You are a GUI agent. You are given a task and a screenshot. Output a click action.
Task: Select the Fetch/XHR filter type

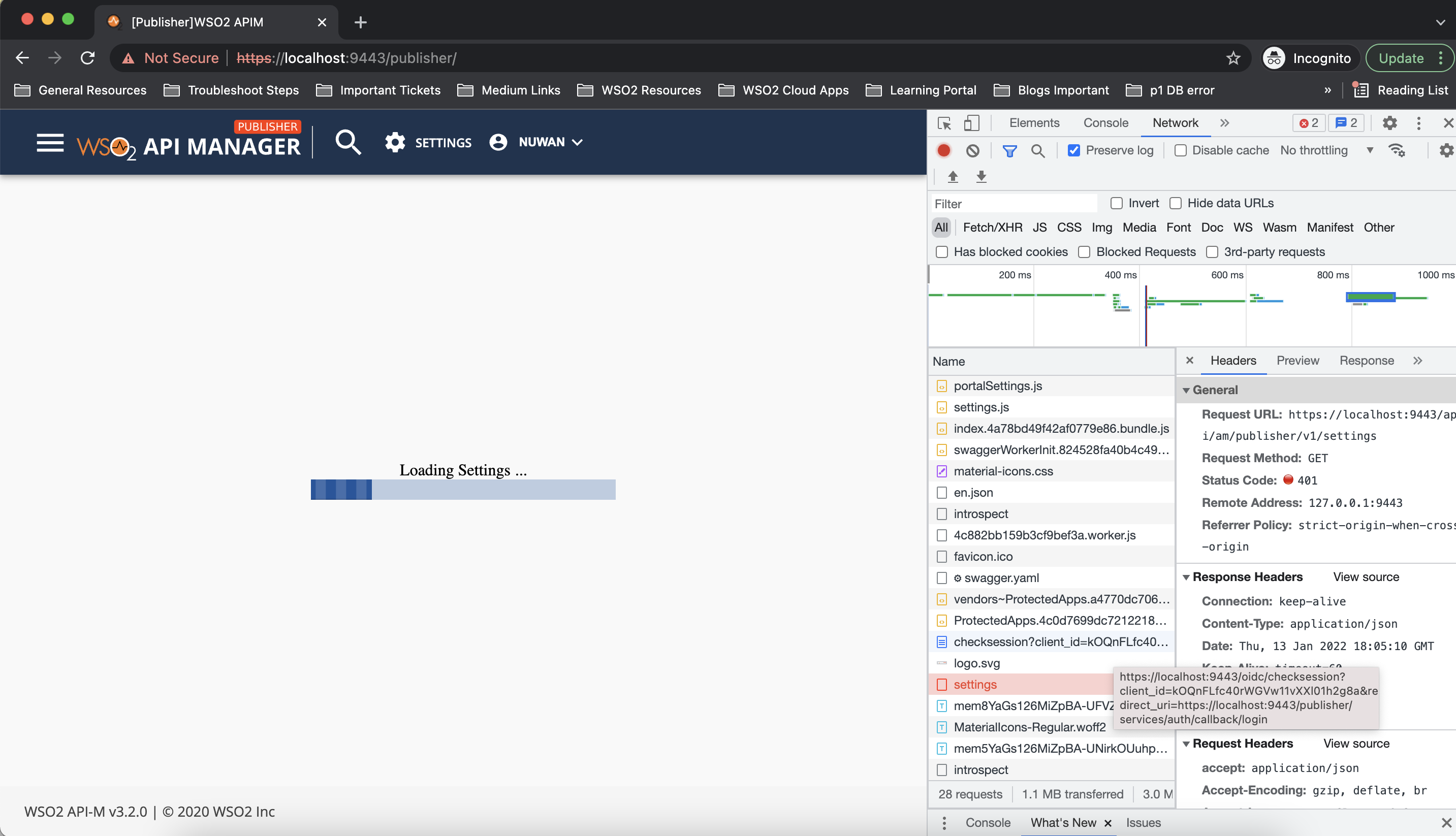click(992, 228)
